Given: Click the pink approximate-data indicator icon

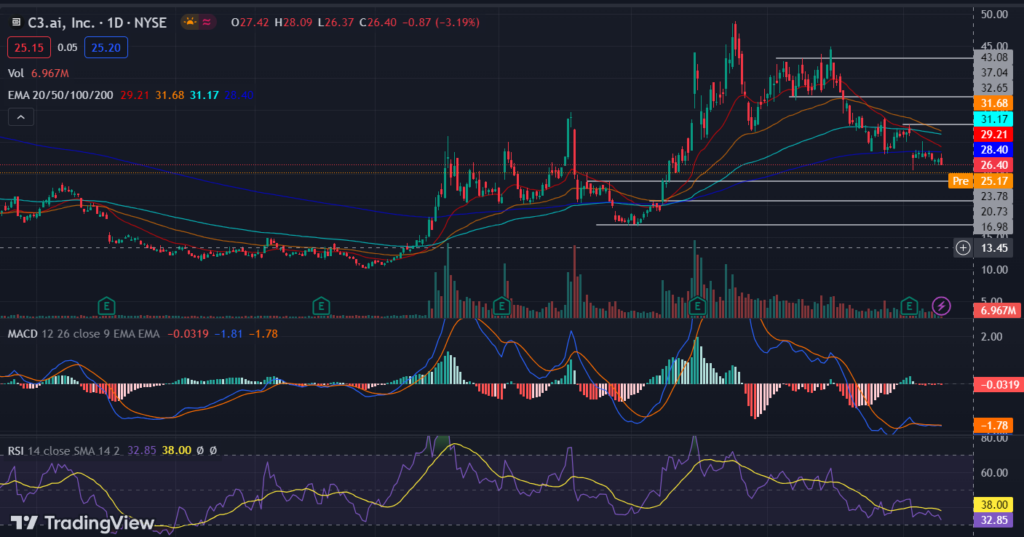Looking at the screenshot, I should (207, 22).
